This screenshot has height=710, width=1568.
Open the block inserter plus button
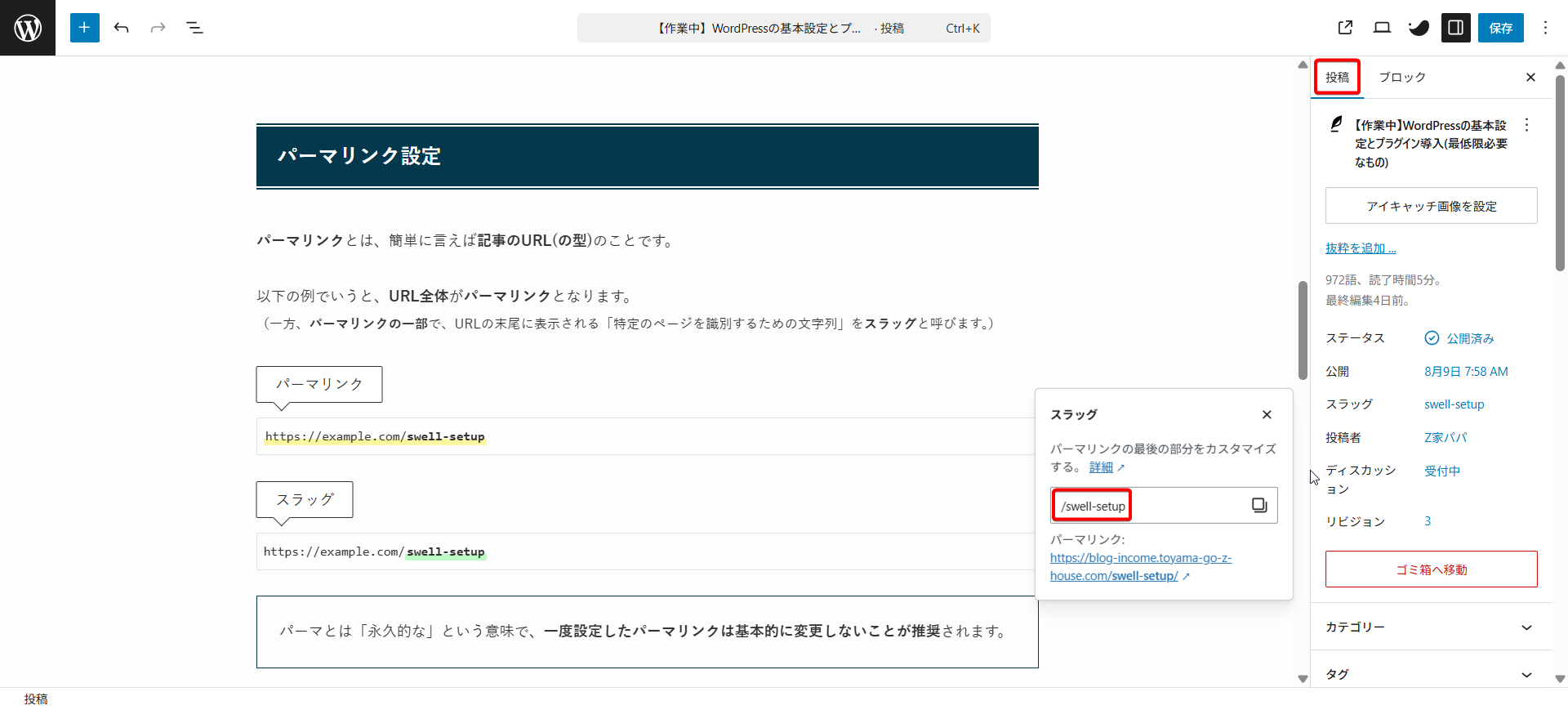point(85,28)
